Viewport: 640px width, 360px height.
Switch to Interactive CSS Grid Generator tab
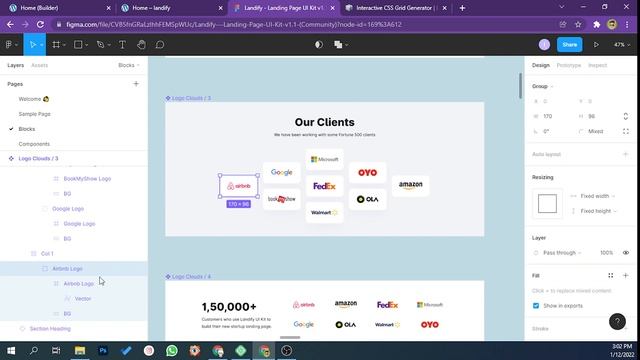[395, 8]
